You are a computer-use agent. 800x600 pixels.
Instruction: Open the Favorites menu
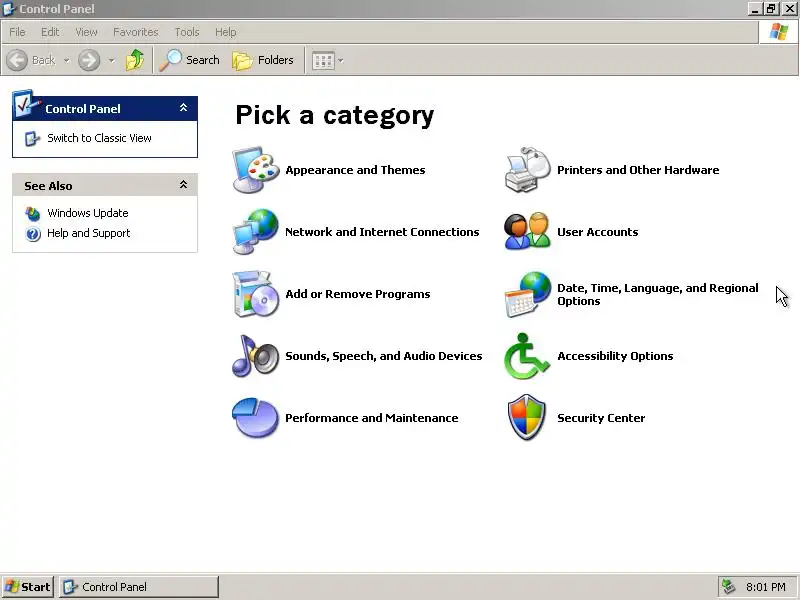(x=136, y=32)
